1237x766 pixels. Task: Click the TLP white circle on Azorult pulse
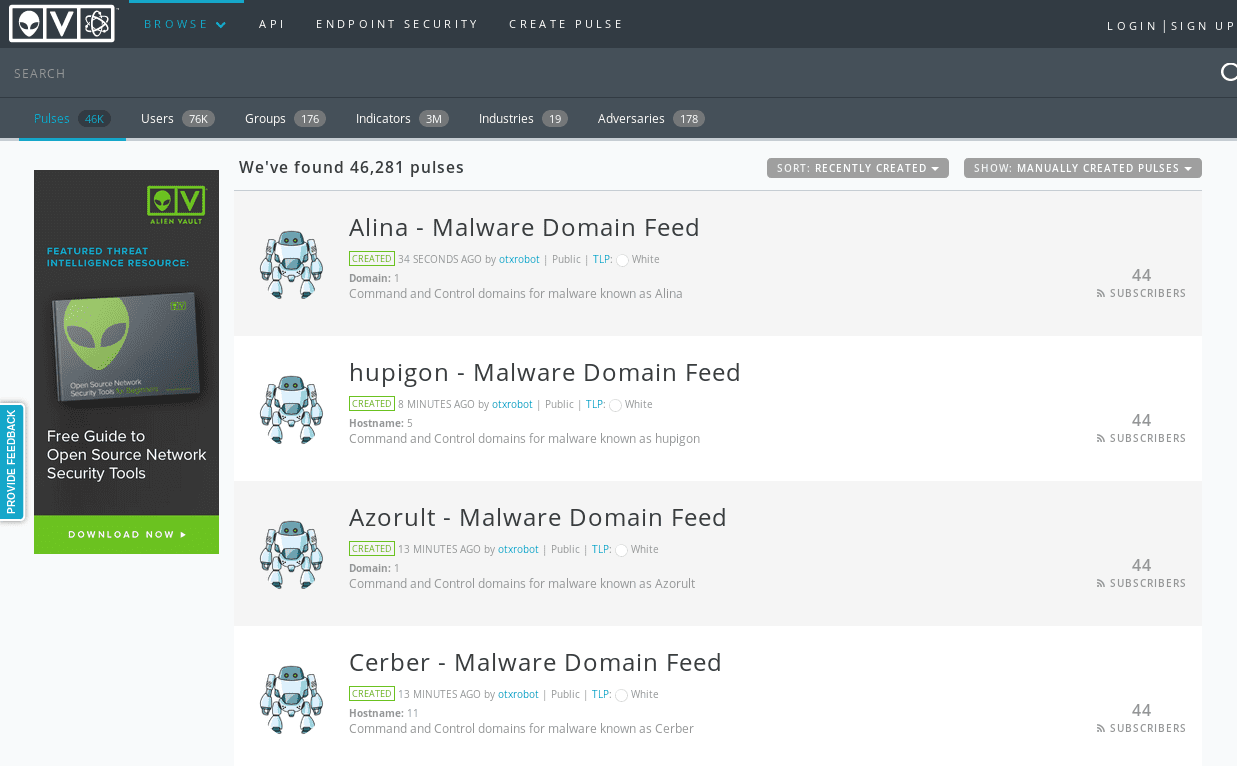coord(621,550)
